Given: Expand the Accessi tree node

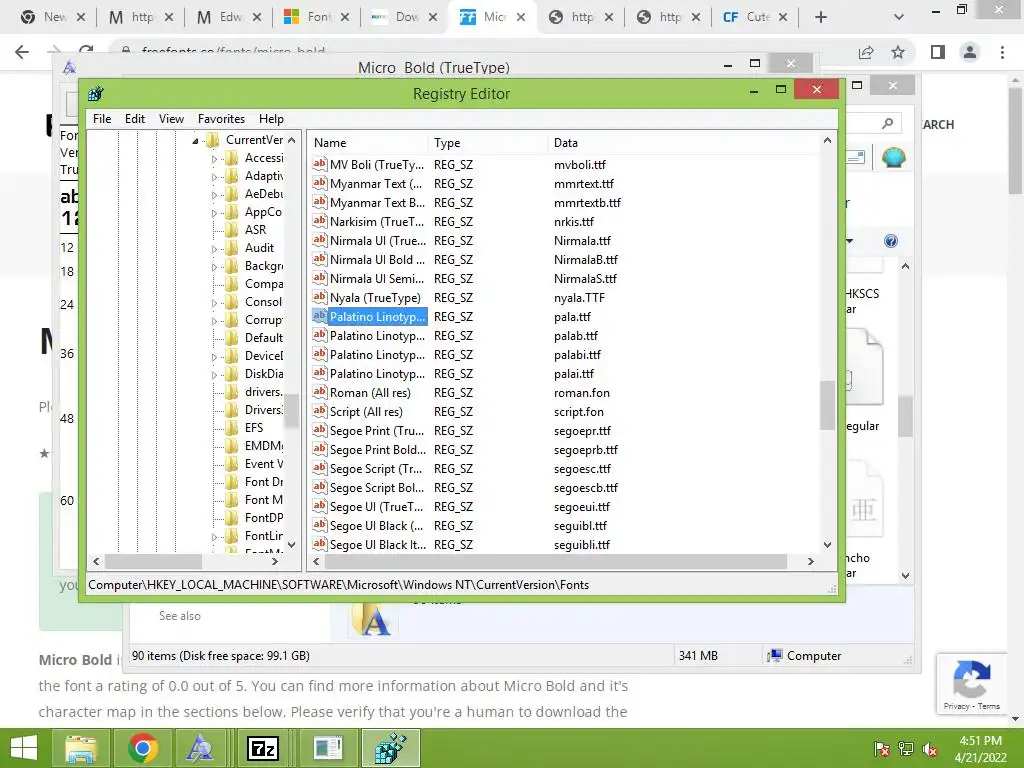Looking at the screenshot, I should tap(214, 159).
